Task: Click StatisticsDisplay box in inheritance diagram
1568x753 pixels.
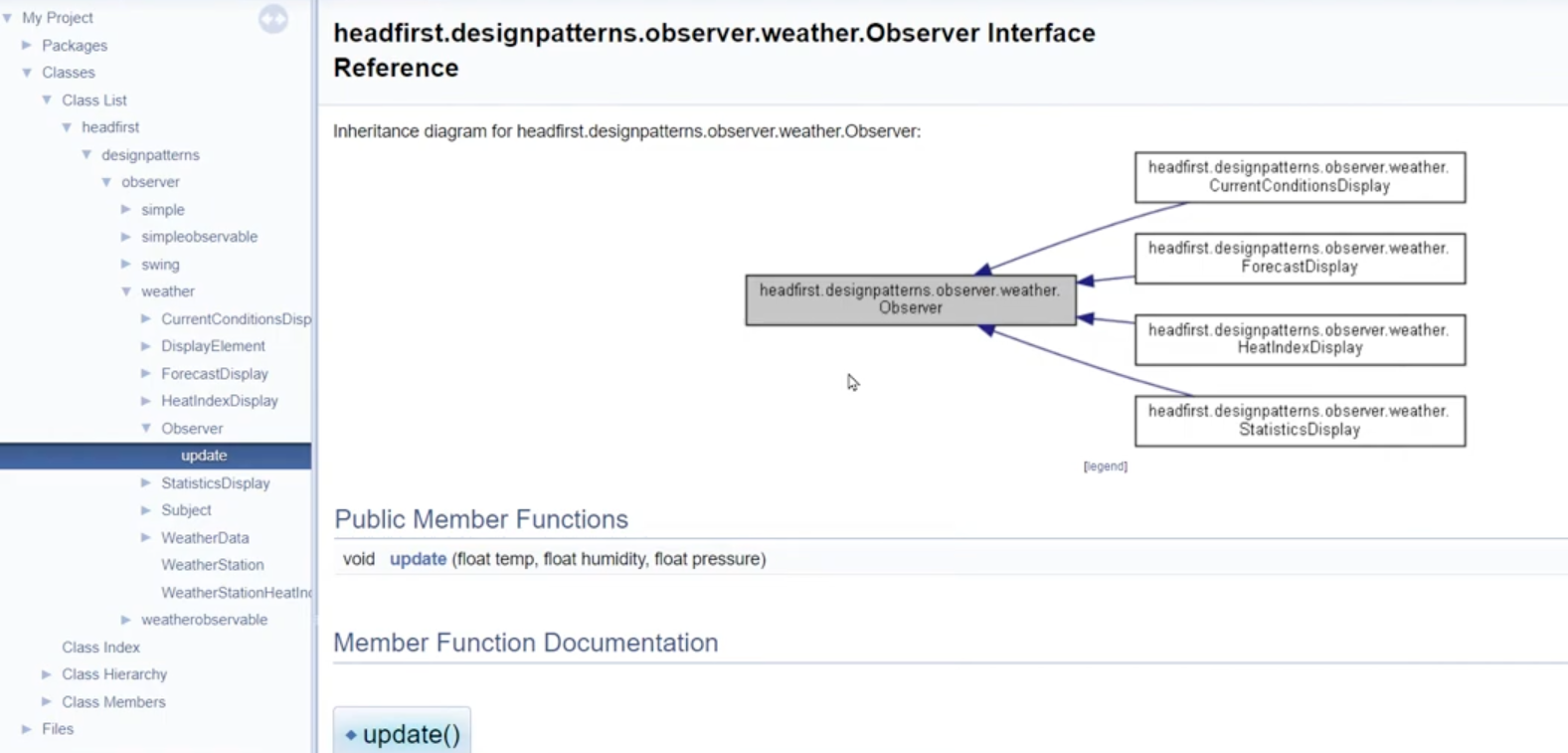Action: pyautogui.click(x=1300, y=421)
